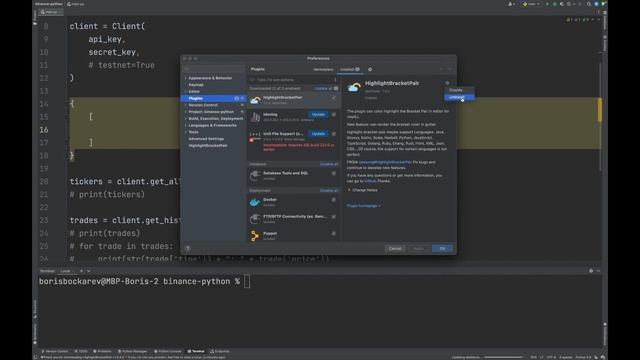The width and height of the screenshot is (640, 360).
Task: Click the Apply button
Action: tap(418, 248)
